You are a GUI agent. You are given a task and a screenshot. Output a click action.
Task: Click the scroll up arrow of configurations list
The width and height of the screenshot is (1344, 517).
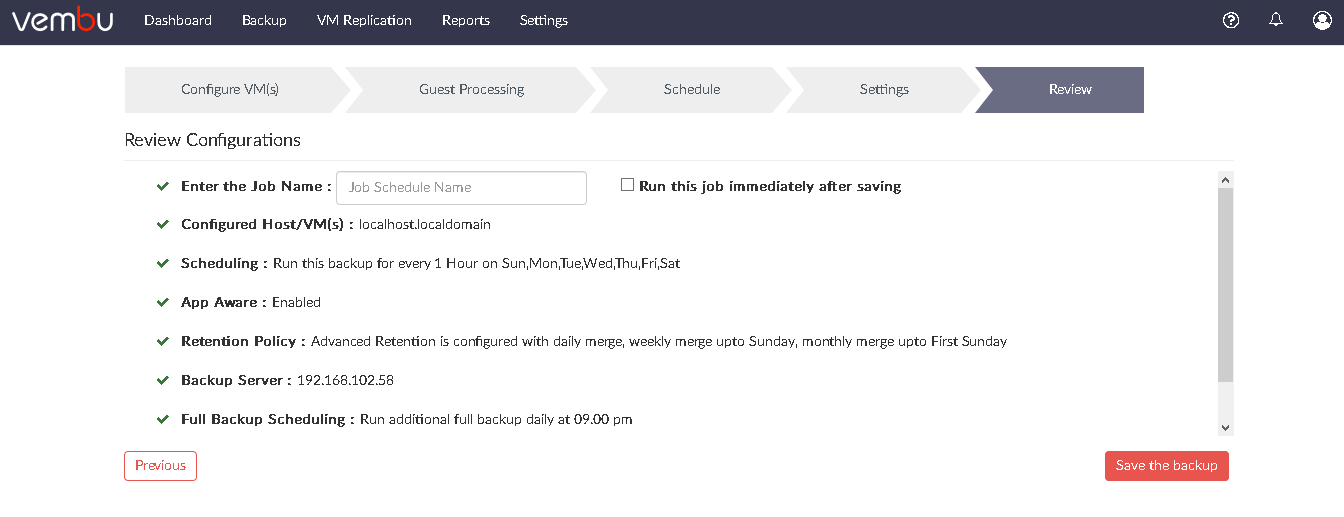(x=1225, y=179)
